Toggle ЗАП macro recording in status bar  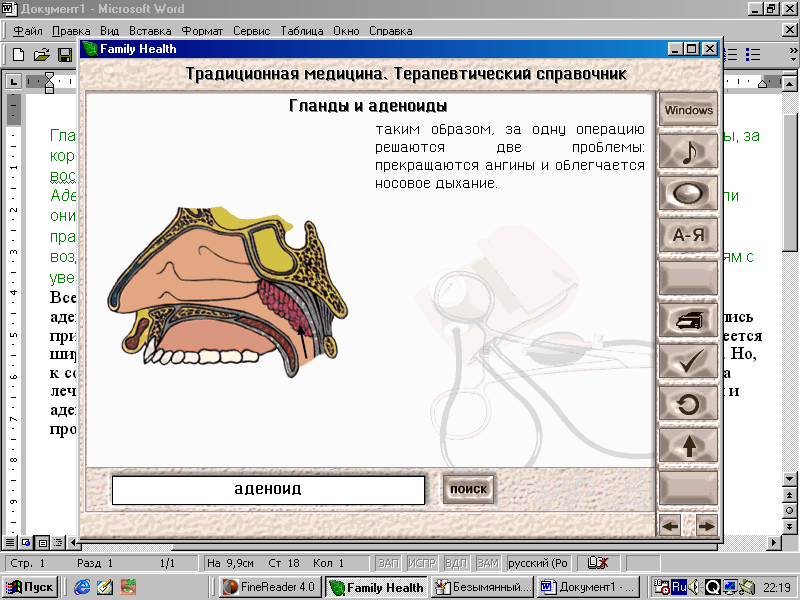tap(388, 563)
